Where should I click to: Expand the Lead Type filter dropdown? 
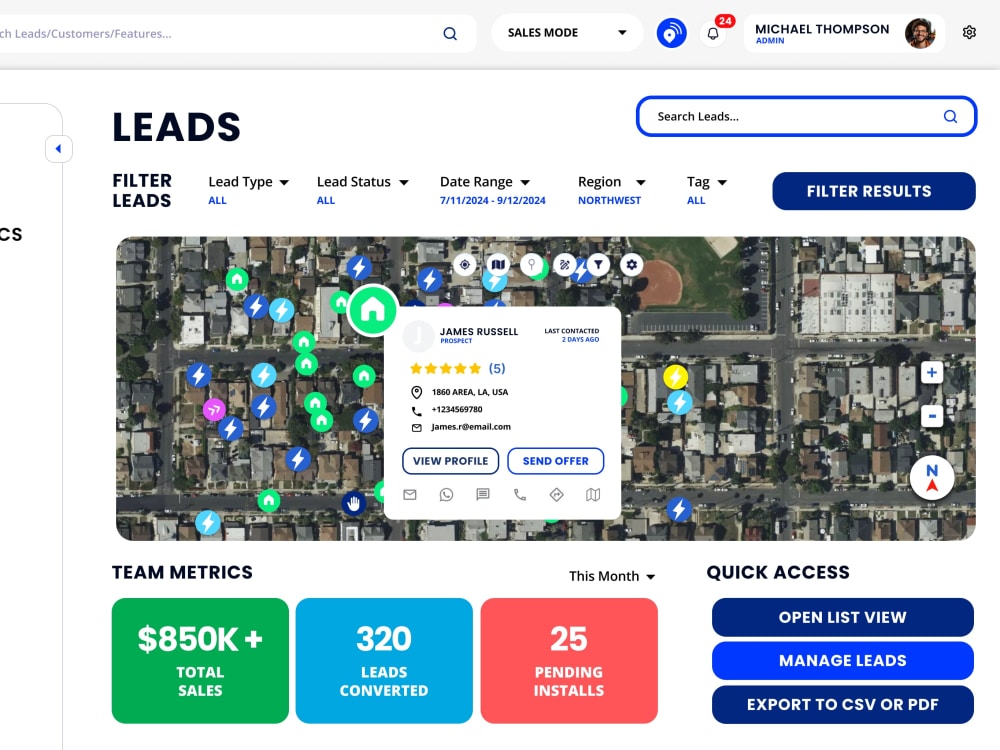point(247,182)
